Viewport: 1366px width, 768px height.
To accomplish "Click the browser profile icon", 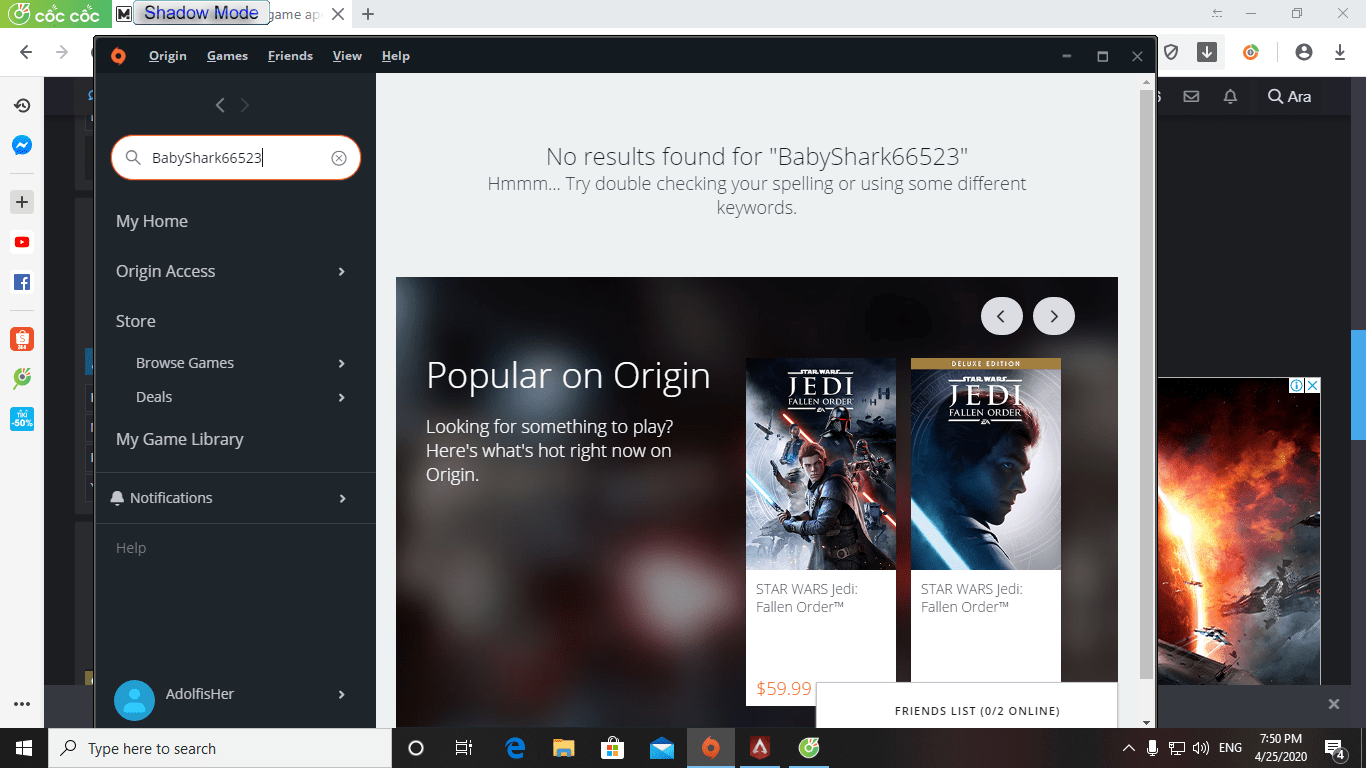I will pos(1303,52).
